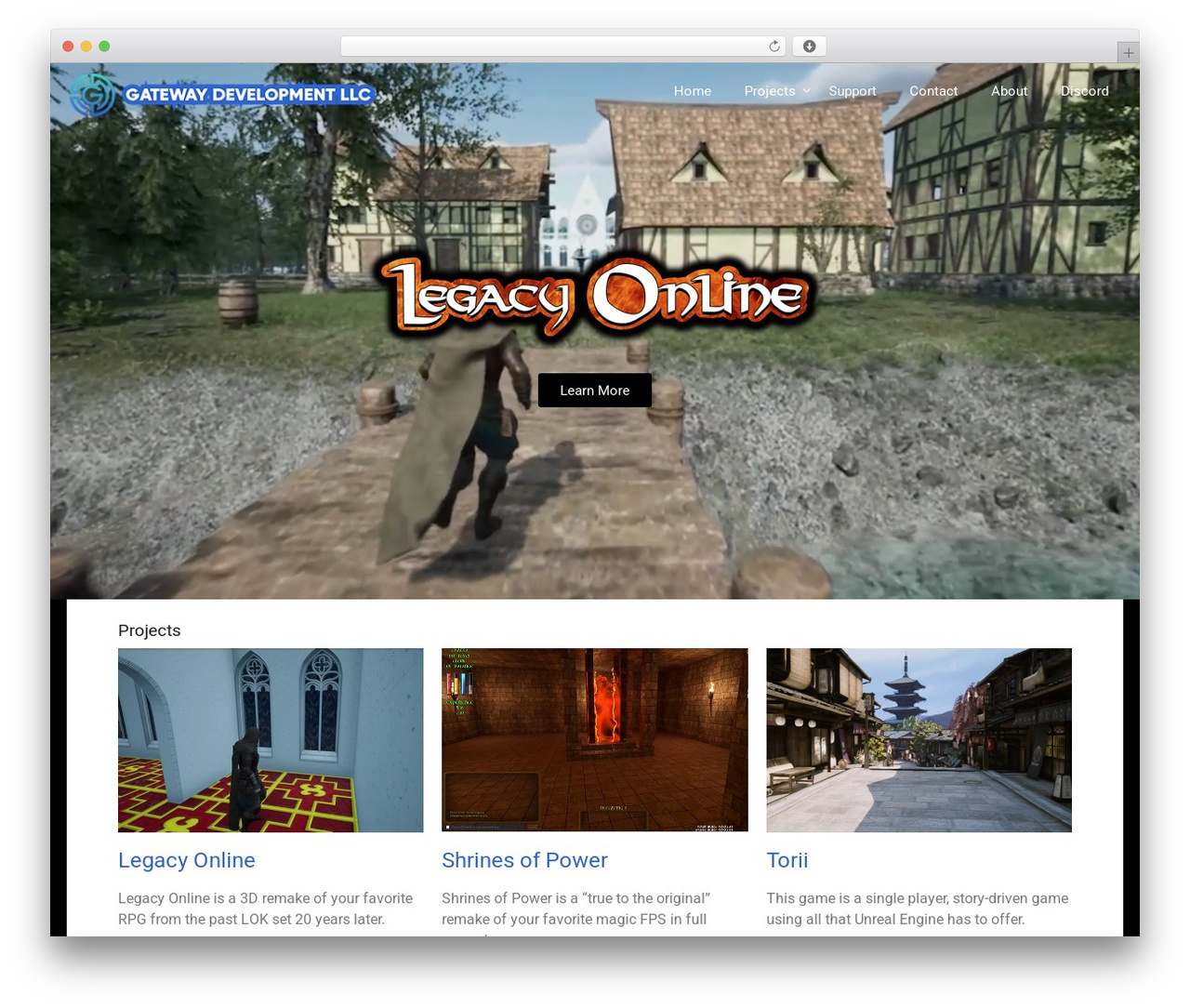The width and height of the screenshot is (1190, 1008).
Task: Open the Shrines of Power title link
Action: (x=524, y=860)
